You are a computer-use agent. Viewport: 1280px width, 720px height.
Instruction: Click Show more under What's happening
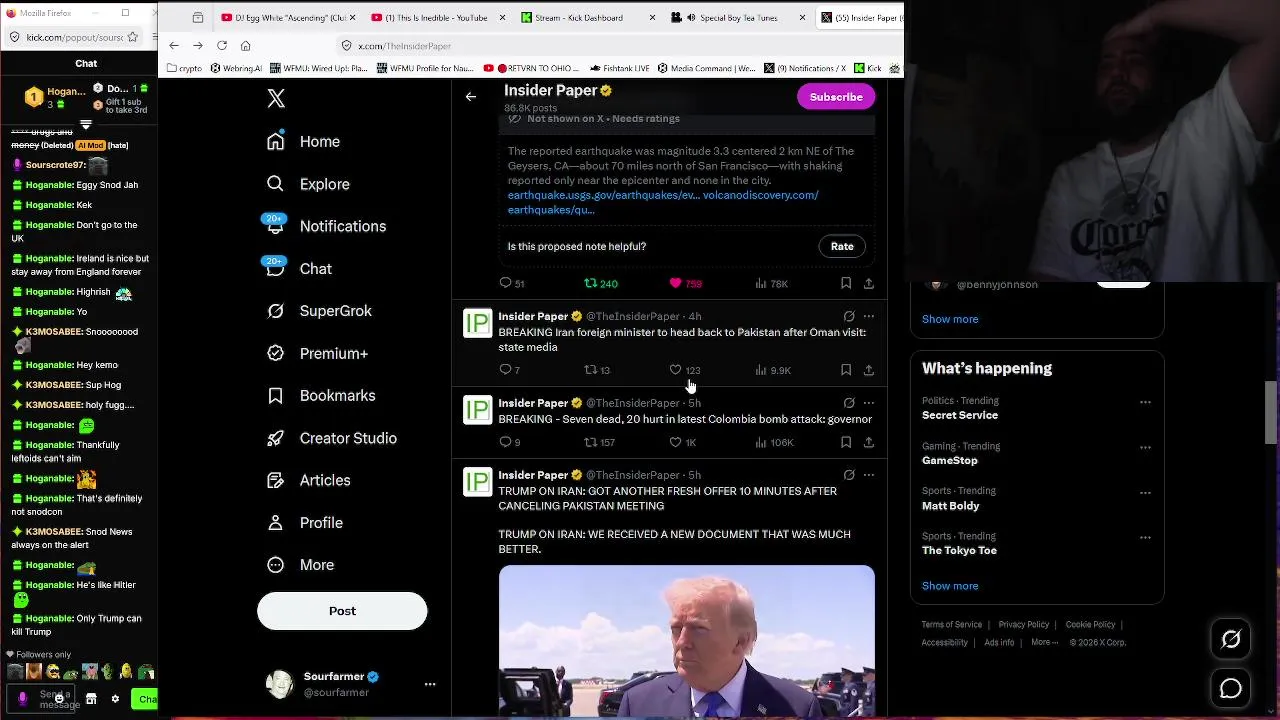click(x=950, y=586)
